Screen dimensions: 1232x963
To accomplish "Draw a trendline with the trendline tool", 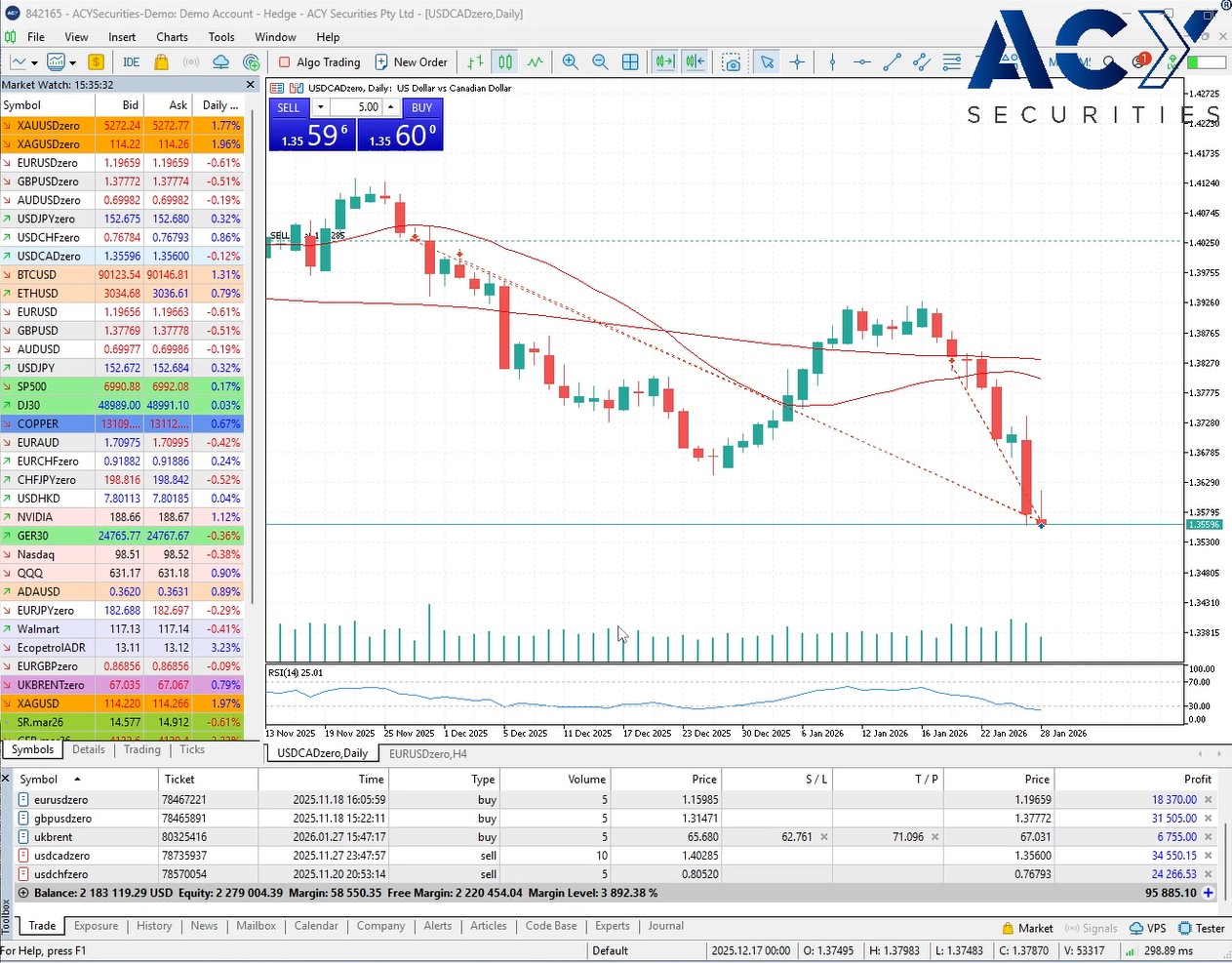I will pos(892,62).
